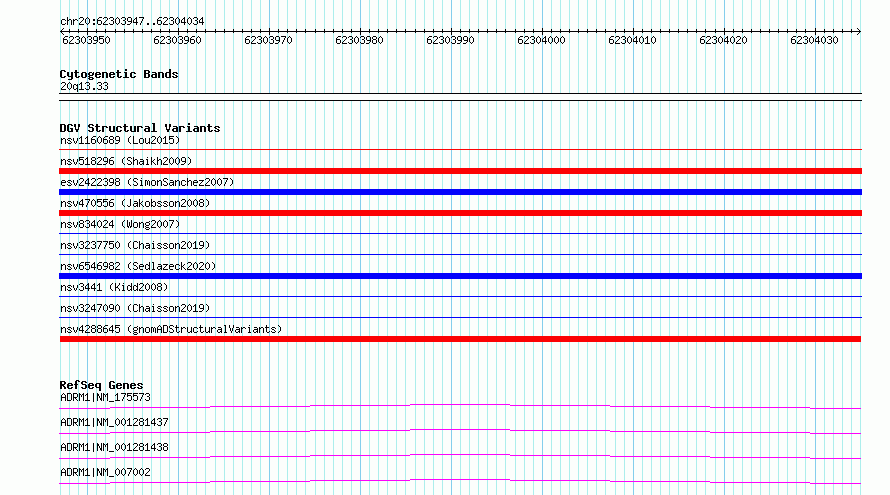Click ruler position 62304000
Image resolution: width=890 pixels, height=495 pixels.
point(541,40)
